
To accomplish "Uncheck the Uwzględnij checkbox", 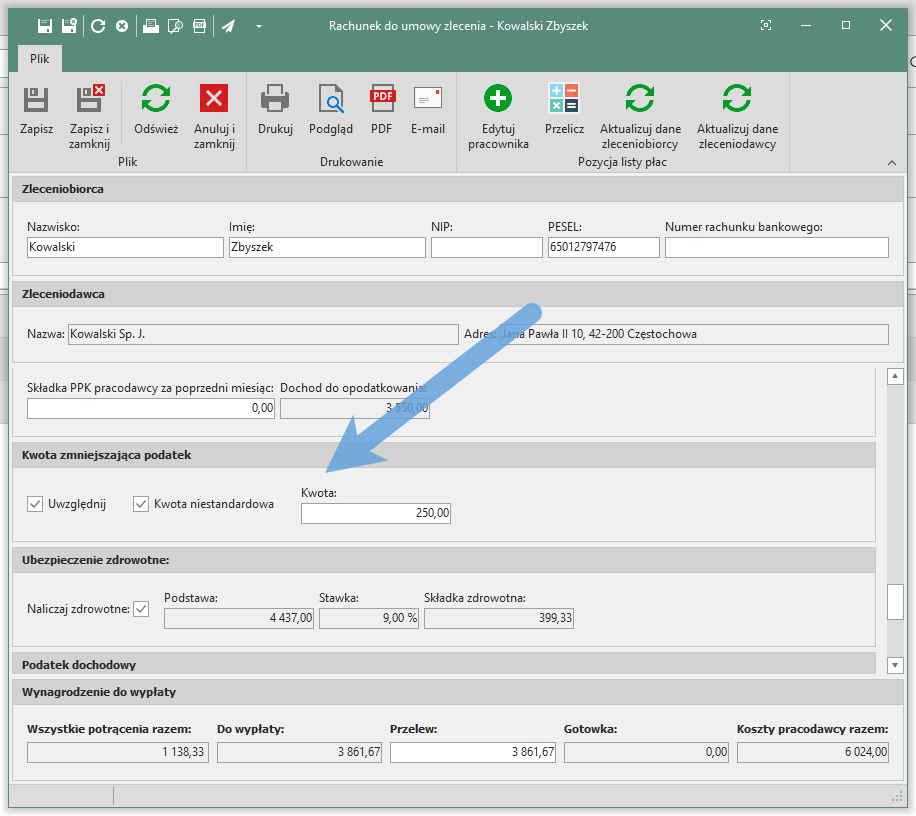I will tap(35, 504).
